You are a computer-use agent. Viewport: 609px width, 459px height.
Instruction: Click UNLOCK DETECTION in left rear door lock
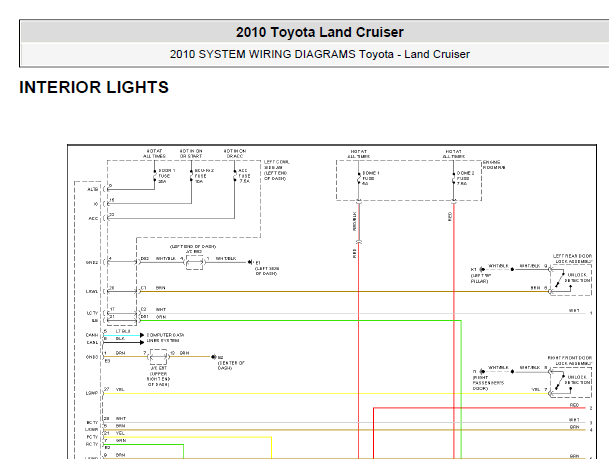[x=579, y=278]
